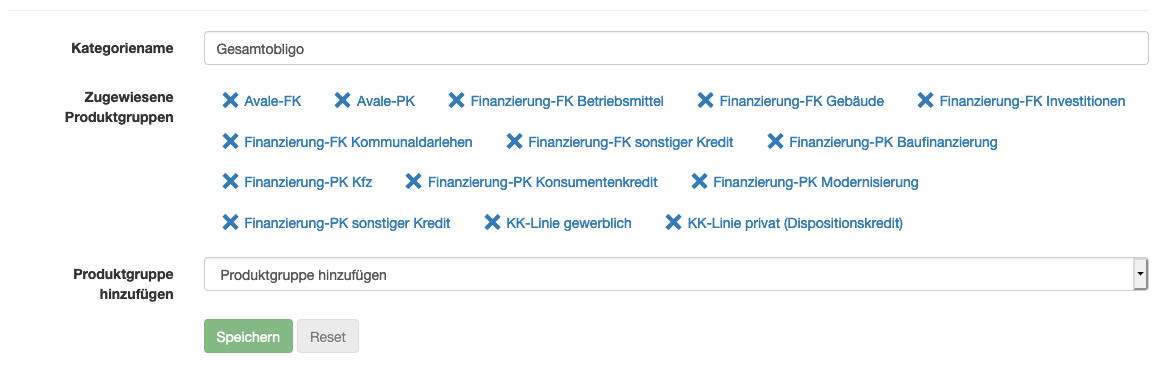Screen dimensions: 1166x368
Task: Click X icon beside Finanzierung-FK Investitionen
Action: [925, 100]
